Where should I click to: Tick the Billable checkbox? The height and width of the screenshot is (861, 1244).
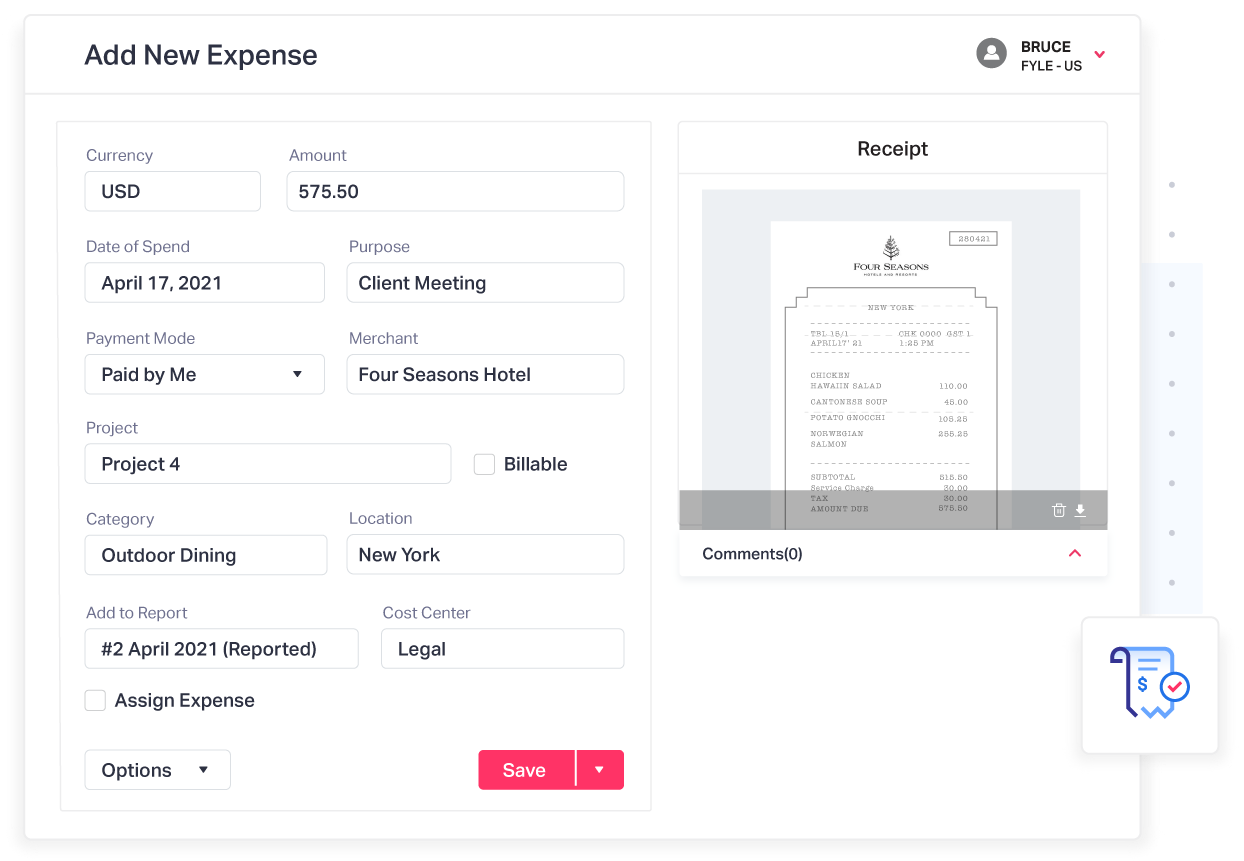click(x=484, y=464)
